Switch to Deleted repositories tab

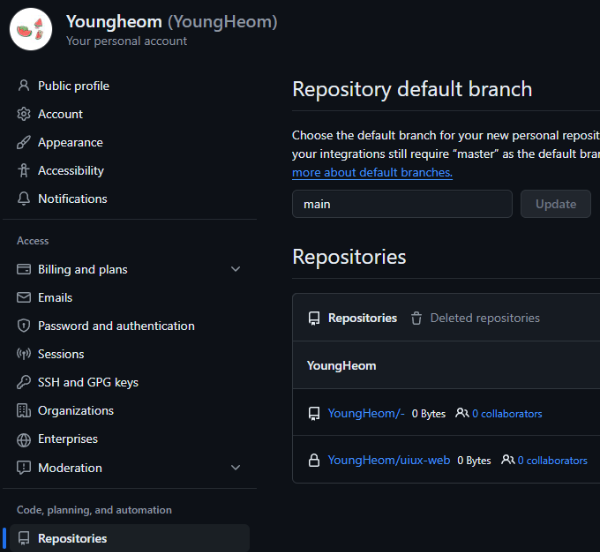(x=475, y=318)
